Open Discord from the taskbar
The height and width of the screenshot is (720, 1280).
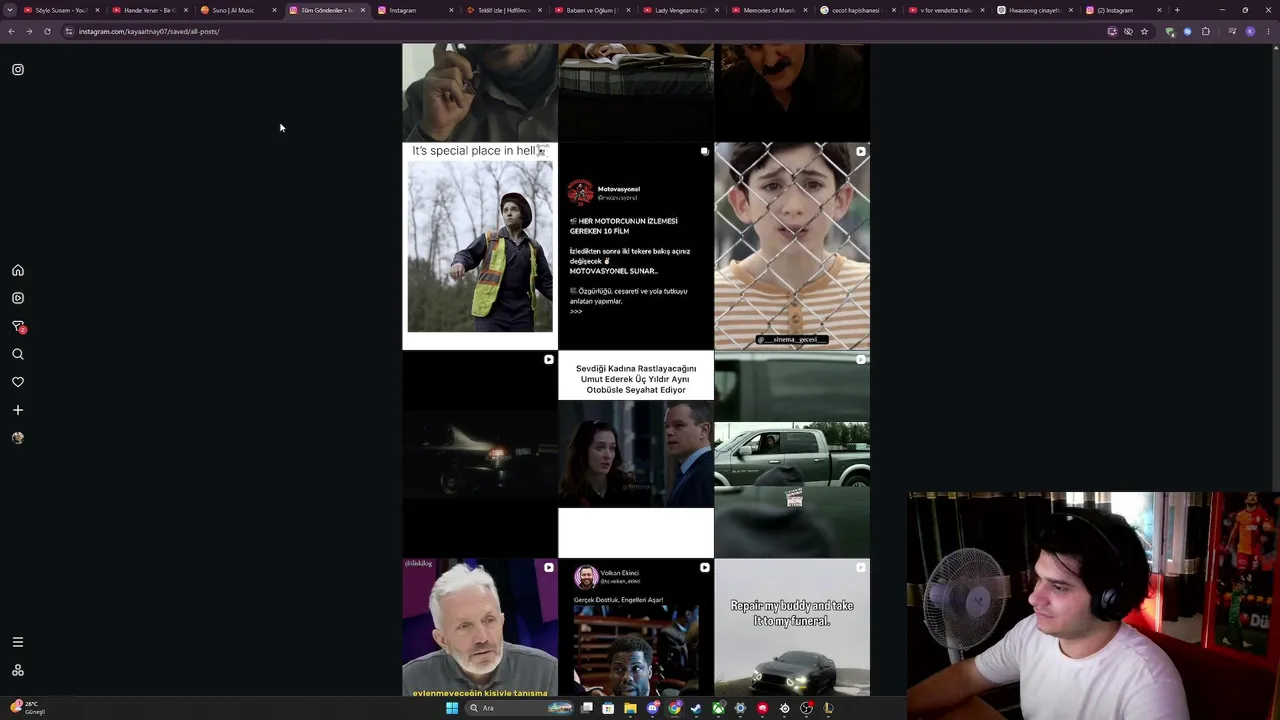coord(653,708)
